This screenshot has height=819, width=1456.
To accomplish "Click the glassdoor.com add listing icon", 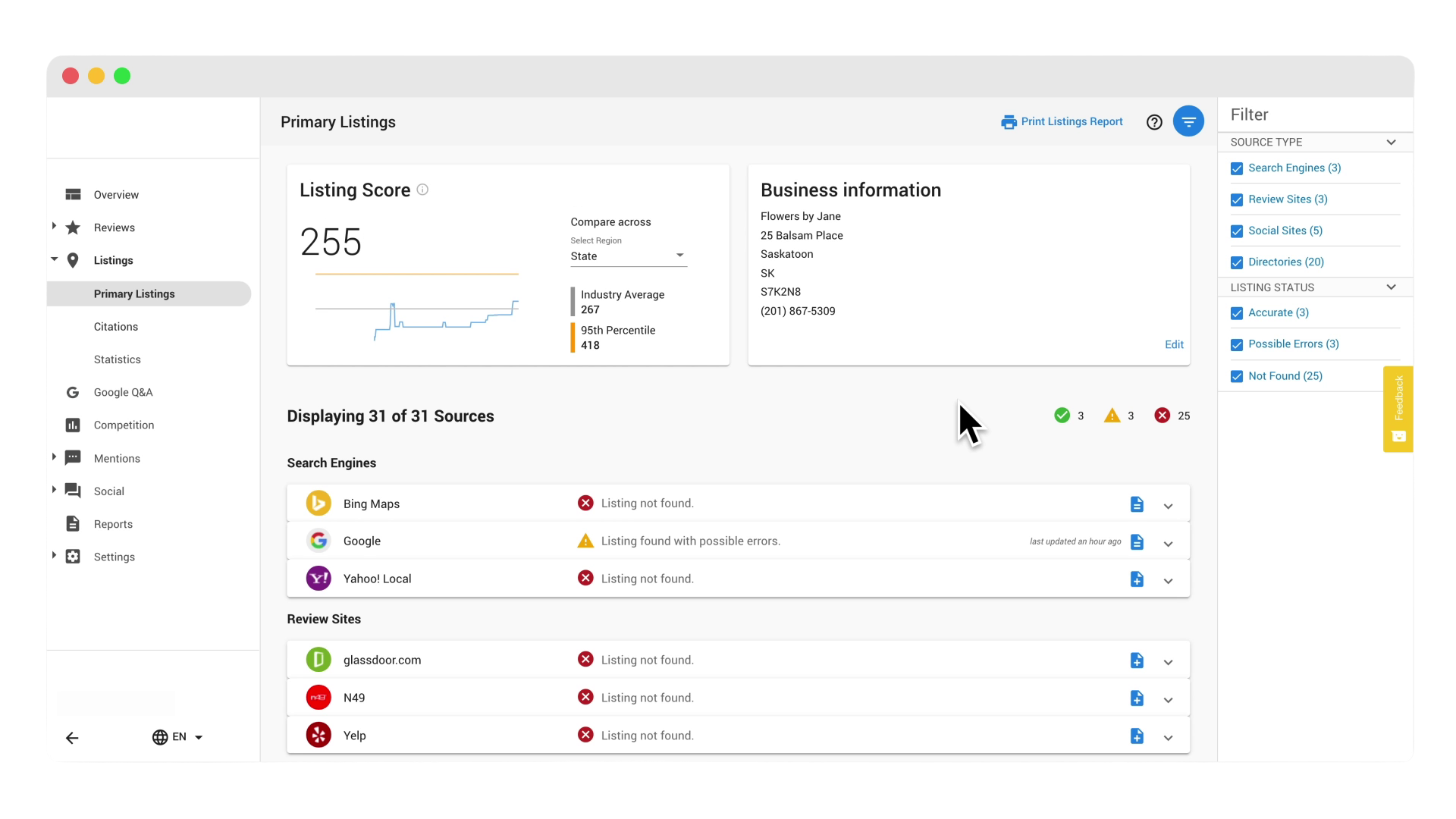I will coord(1137,660).
